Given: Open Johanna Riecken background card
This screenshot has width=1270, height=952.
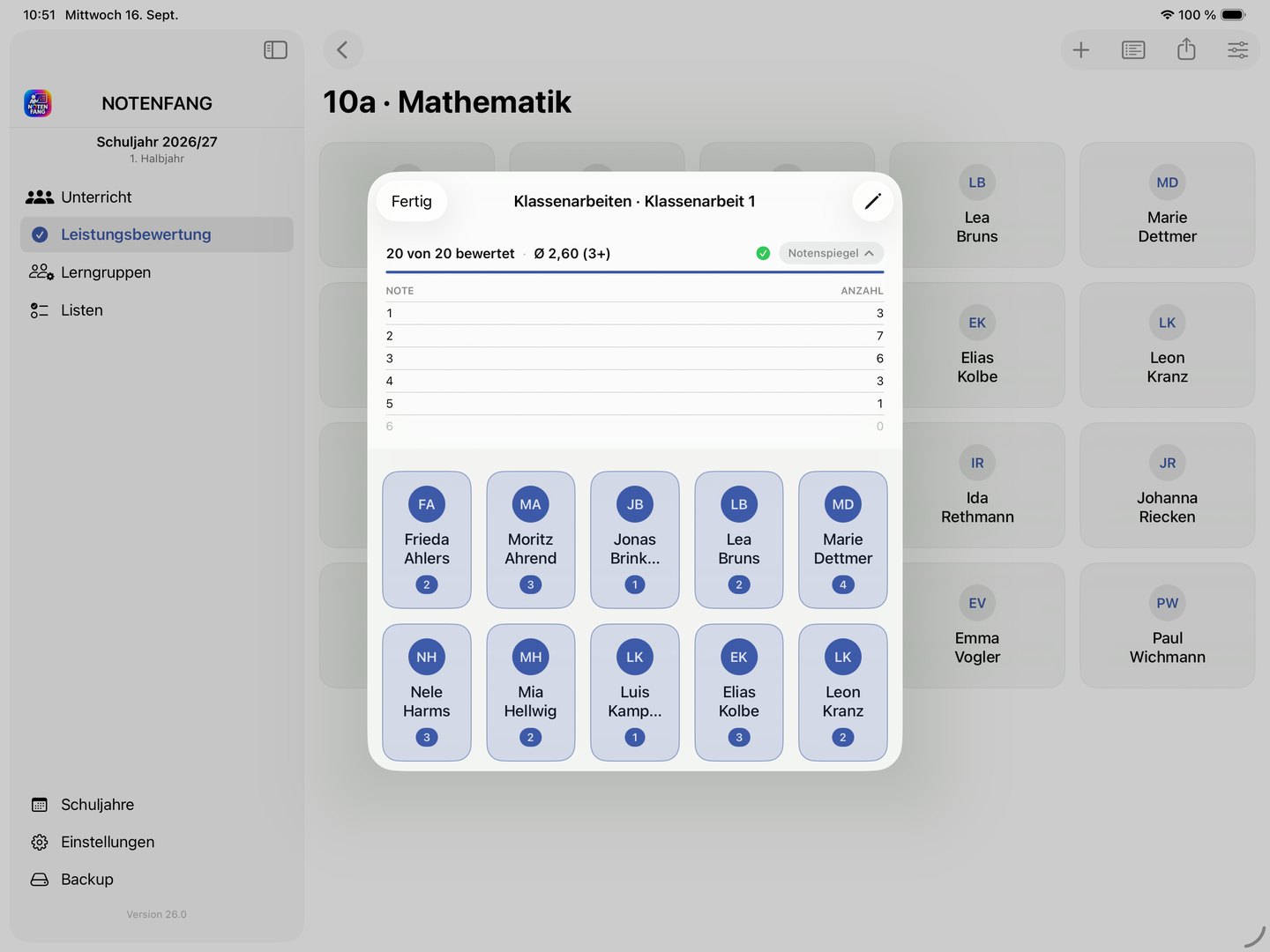Looking at the screenshot, I should [1167, 486].
